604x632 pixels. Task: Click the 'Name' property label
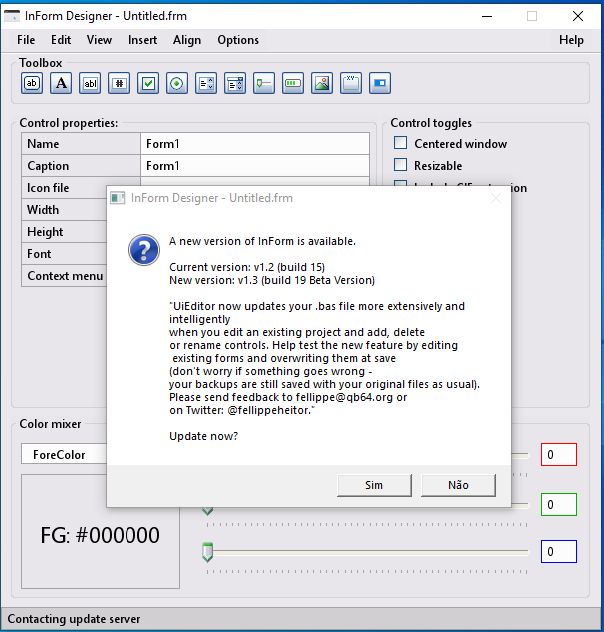tap(43, 144)
